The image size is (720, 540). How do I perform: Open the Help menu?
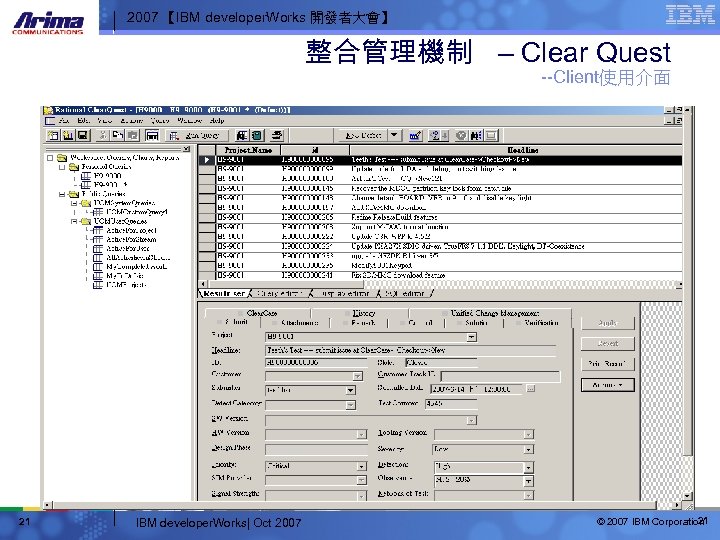(x=216, y=121)
